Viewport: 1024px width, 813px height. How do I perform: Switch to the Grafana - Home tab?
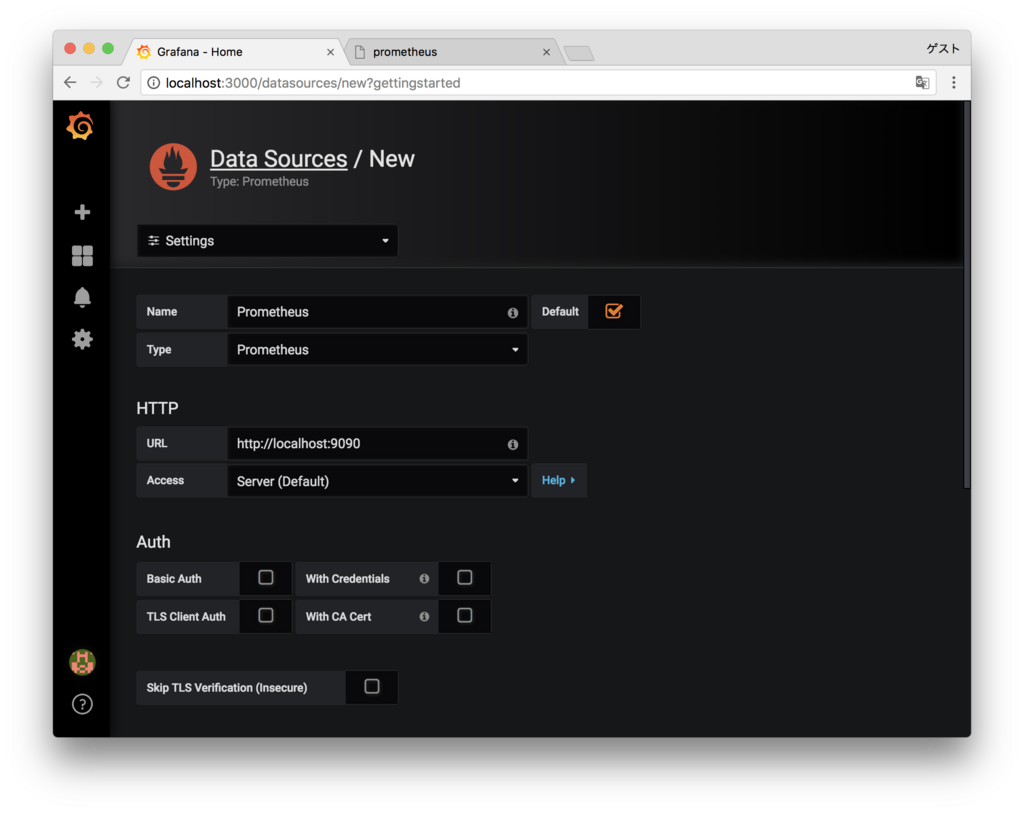(231, 52)
